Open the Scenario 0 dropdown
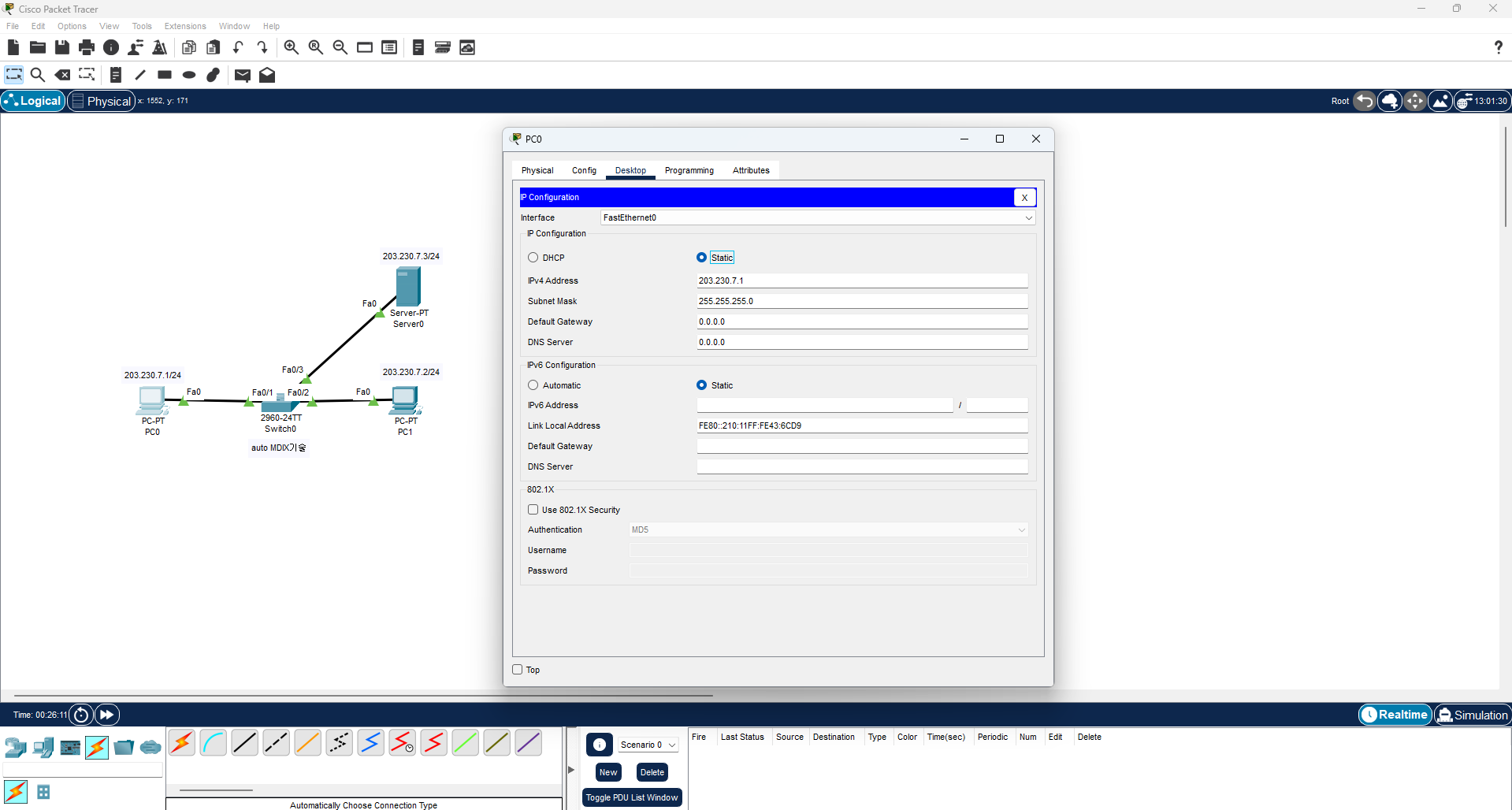Viewport: 1512px width, 810px height. click(x=648, y=745)
